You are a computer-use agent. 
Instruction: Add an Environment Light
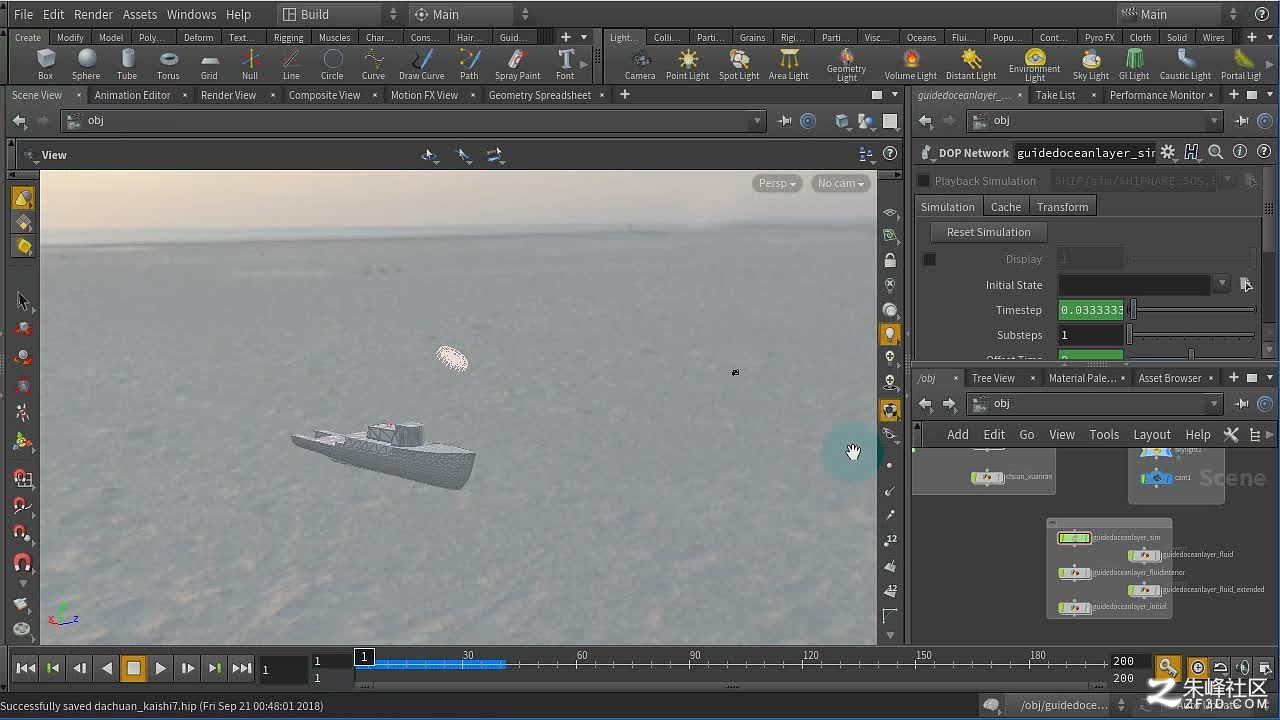click(1035, 66)
